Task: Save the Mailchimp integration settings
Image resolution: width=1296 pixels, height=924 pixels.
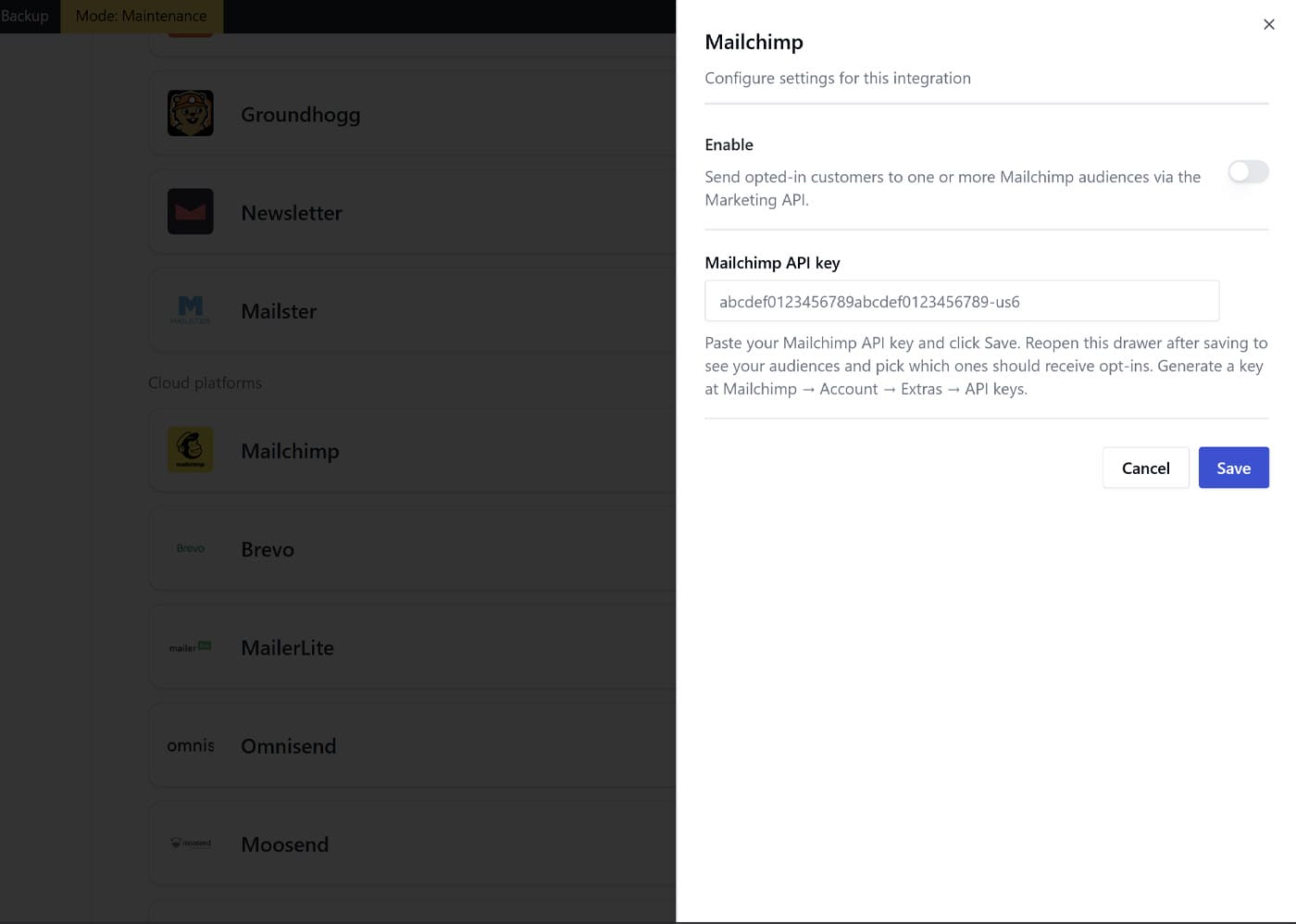Action: coord(1233,468)
